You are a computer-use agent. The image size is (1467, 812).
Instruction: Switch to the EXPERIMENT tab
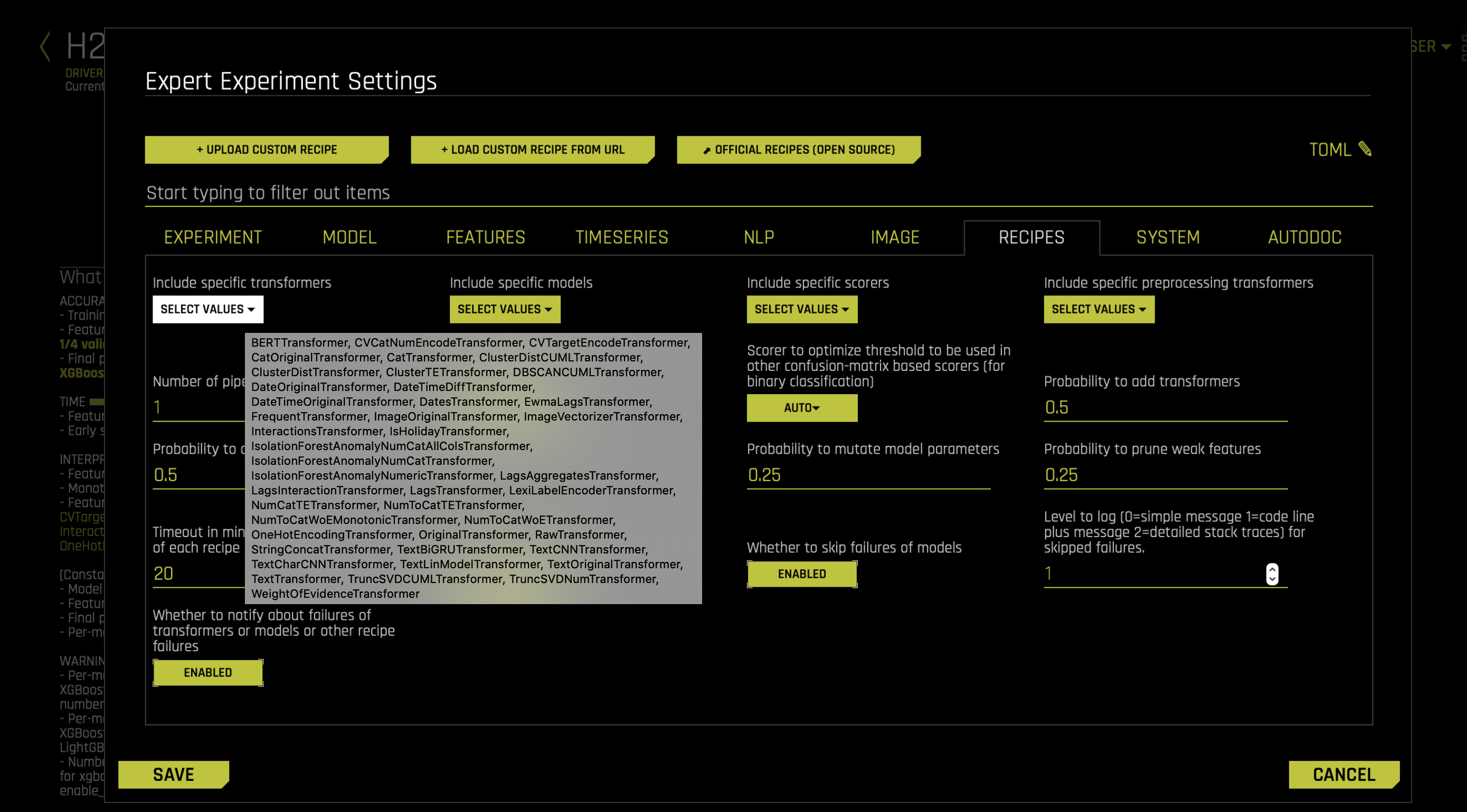(x=213, y=237)
